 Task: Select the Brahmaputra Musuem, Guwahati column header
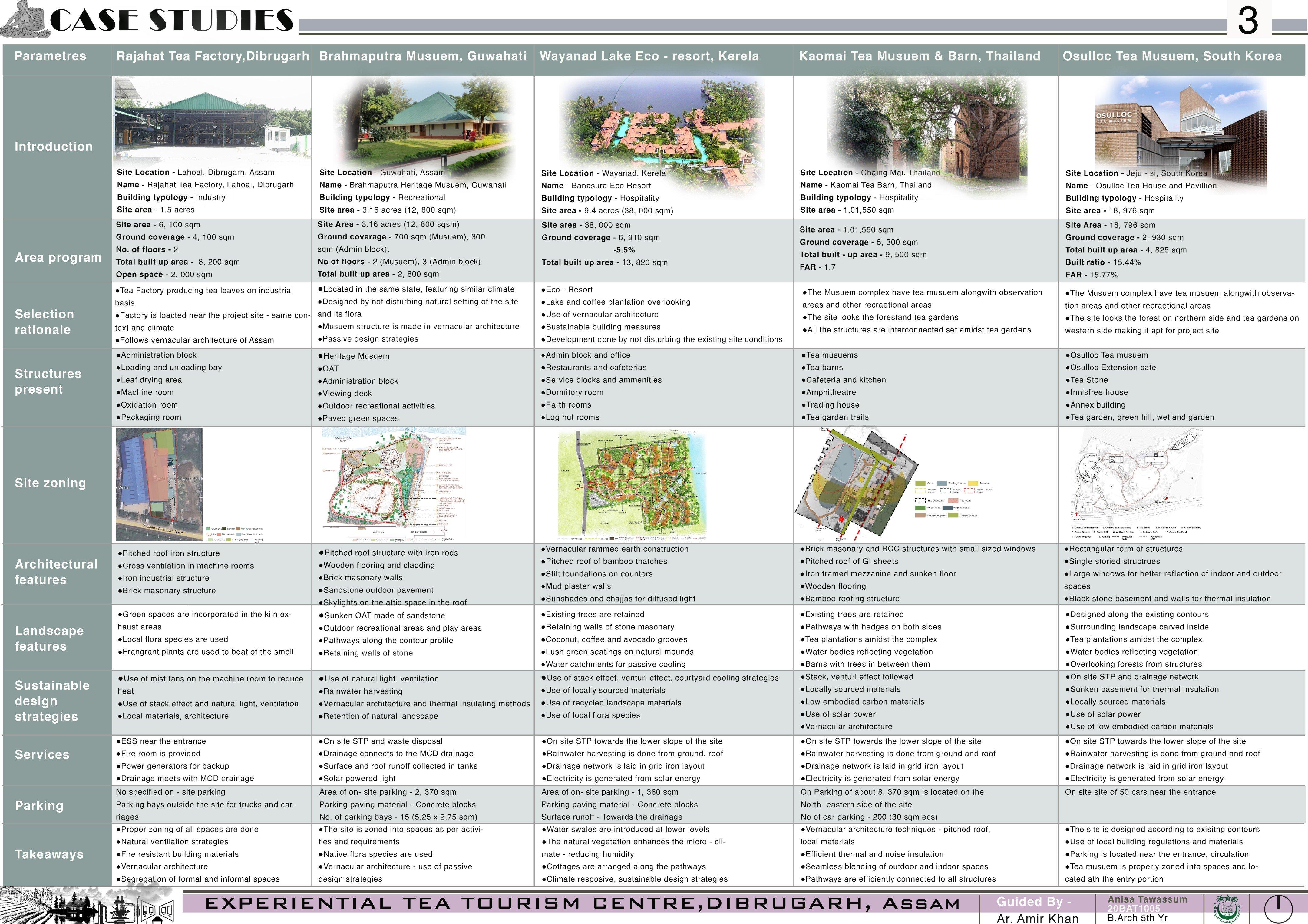click(423, 56)
